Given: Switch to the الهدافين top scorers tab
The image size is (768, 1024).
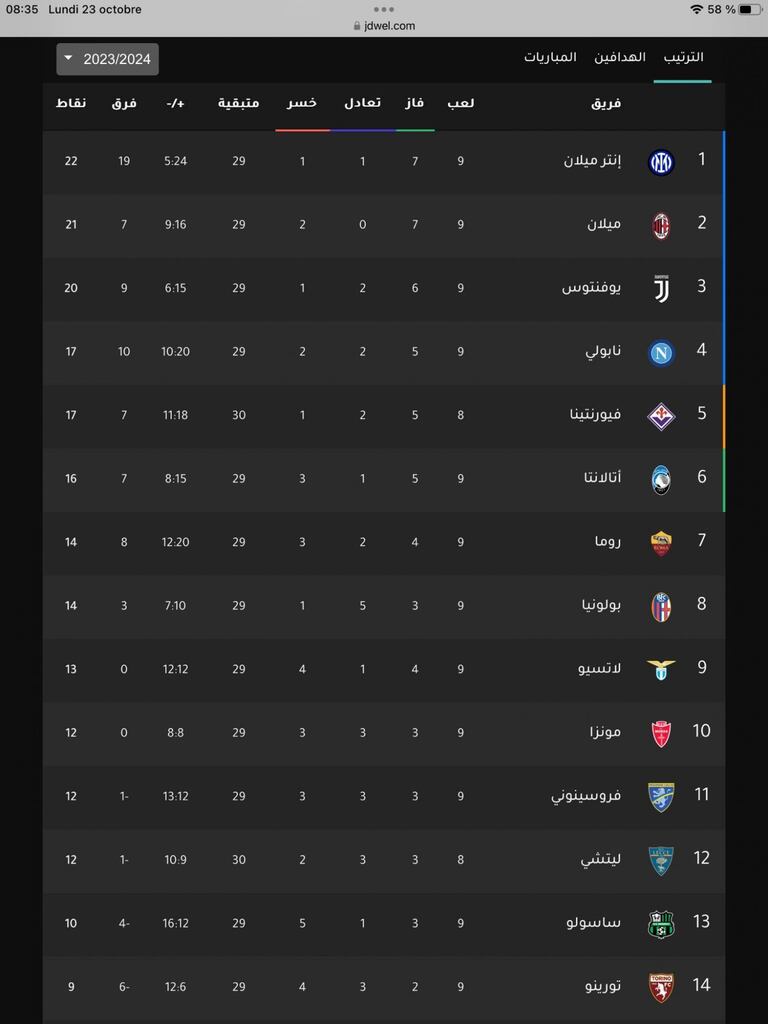Looking at the screenshot, I should pos(620,58).
